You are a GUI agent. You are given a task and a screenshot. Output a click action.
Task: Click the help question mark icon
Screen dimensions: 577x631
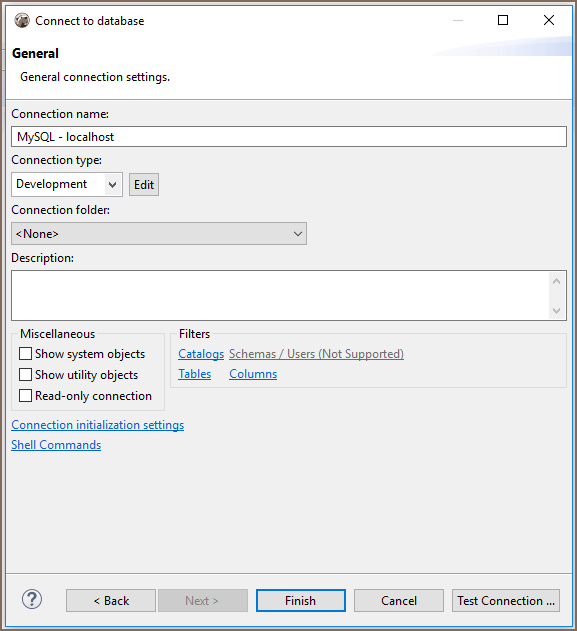click(32, 599)
